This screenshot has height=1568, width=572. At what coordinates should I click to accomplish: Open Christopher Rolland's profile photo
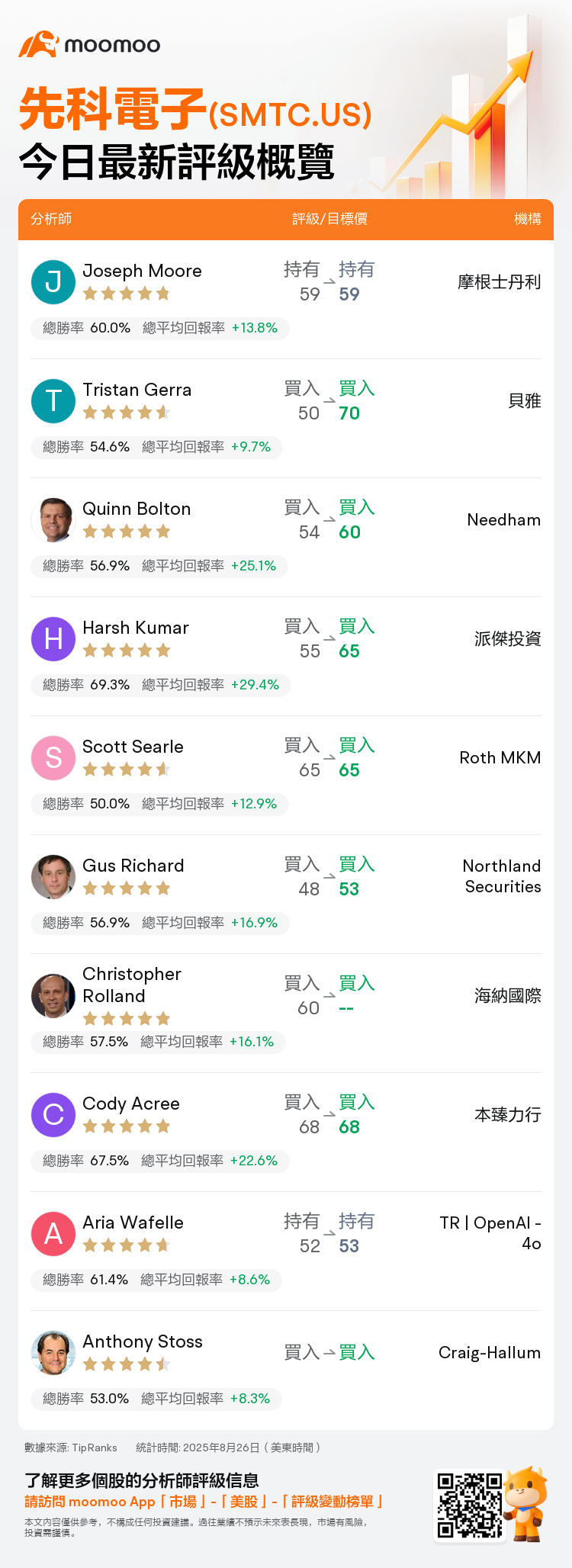53,995
